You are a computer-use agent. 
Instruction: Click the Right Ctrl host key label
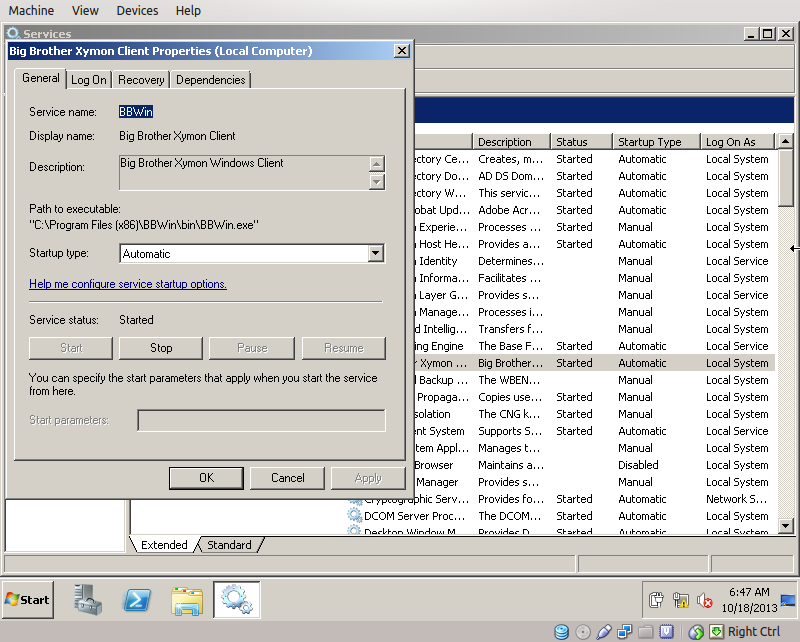(754, 632)
